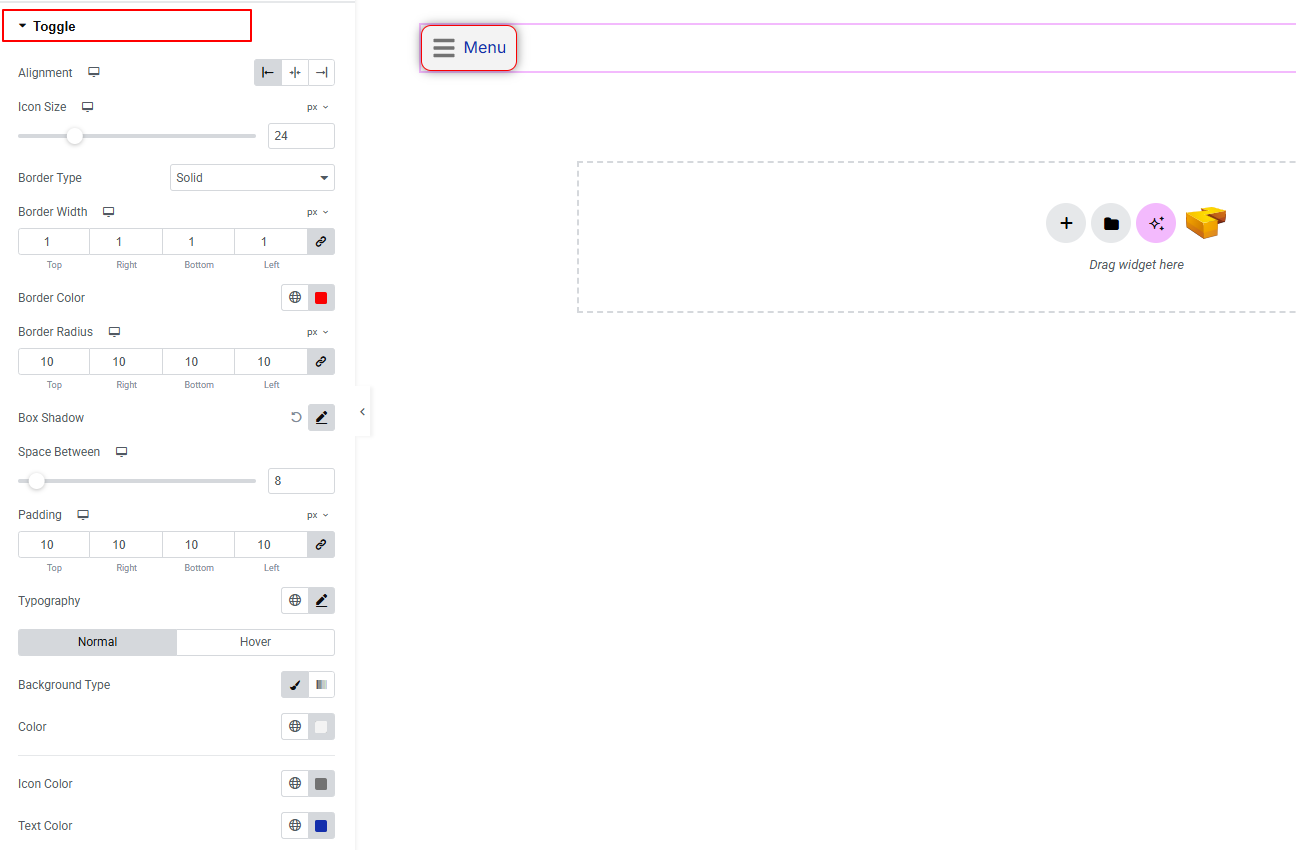Click the Space Between value field

click(x=301, y=481)
